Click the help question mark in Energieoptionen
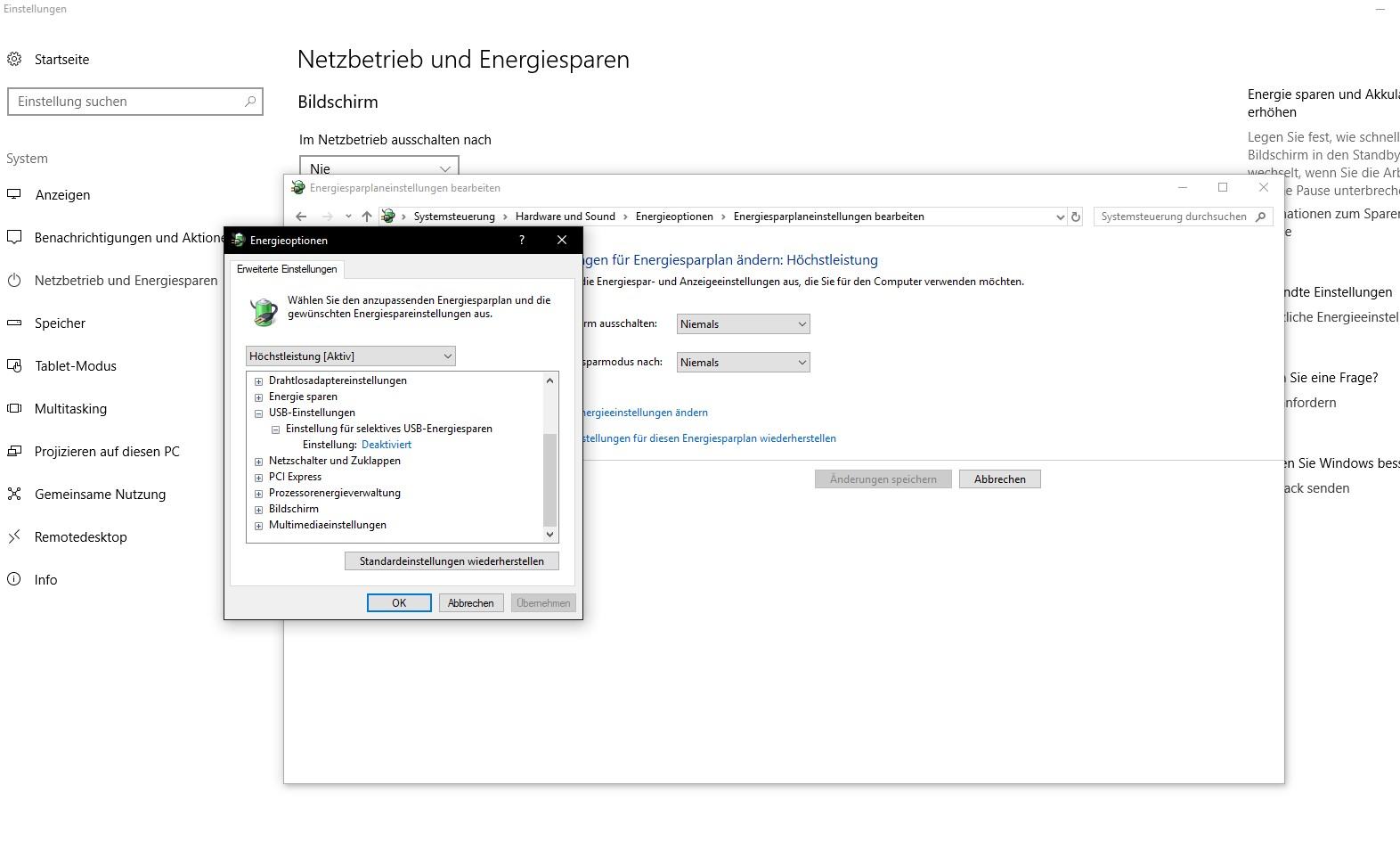Screen dimensions: 1400x859 (522, 240)
